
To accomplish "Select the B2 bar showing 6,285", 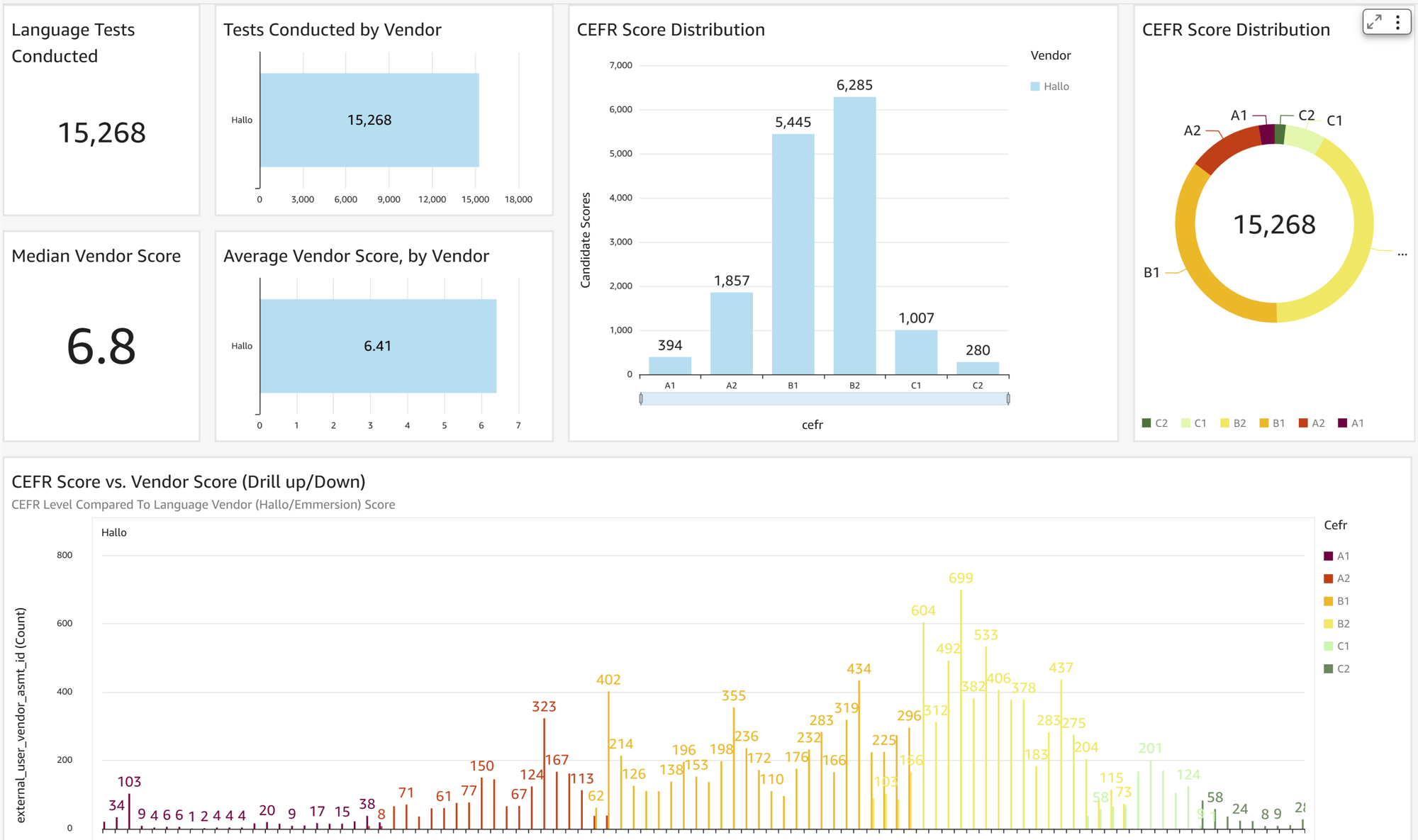I will tap(854, 235).
